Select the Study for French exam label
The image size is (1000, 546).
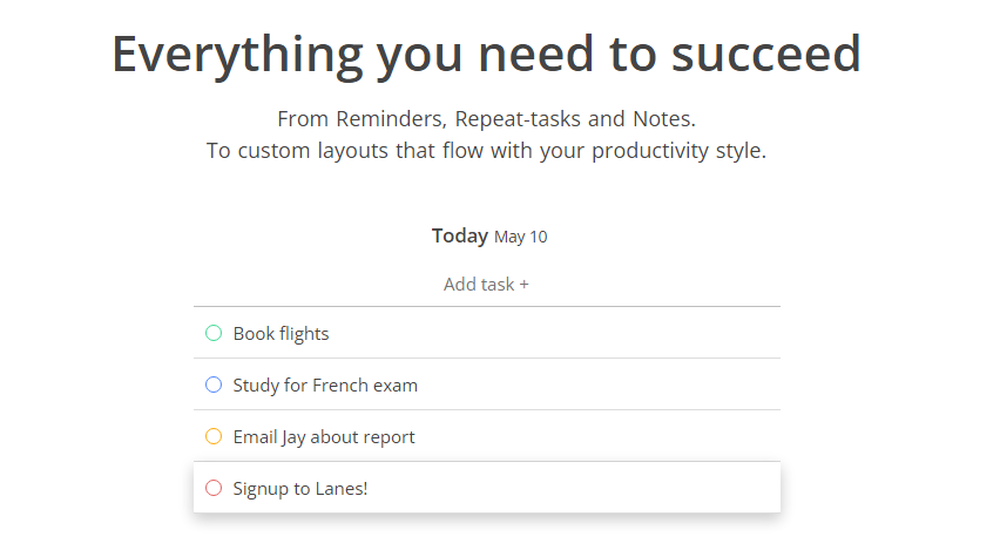pyautogui.click(x=325, y=386)
